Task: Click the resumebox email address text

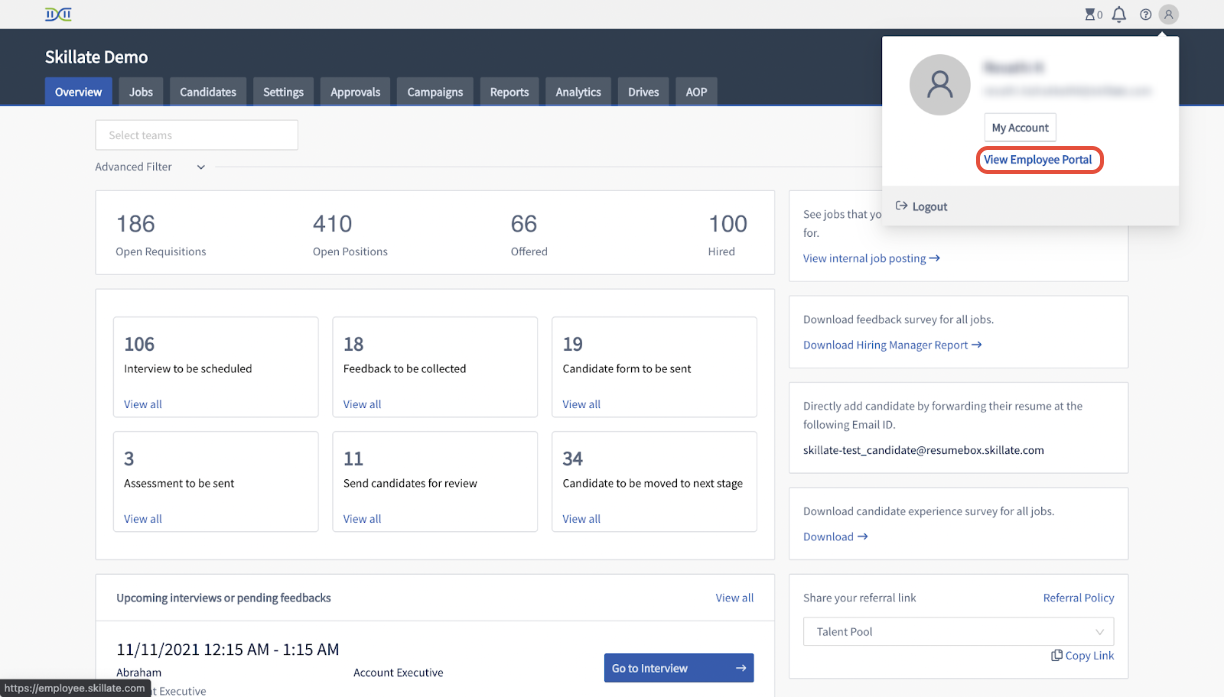Action: (923, 450)
